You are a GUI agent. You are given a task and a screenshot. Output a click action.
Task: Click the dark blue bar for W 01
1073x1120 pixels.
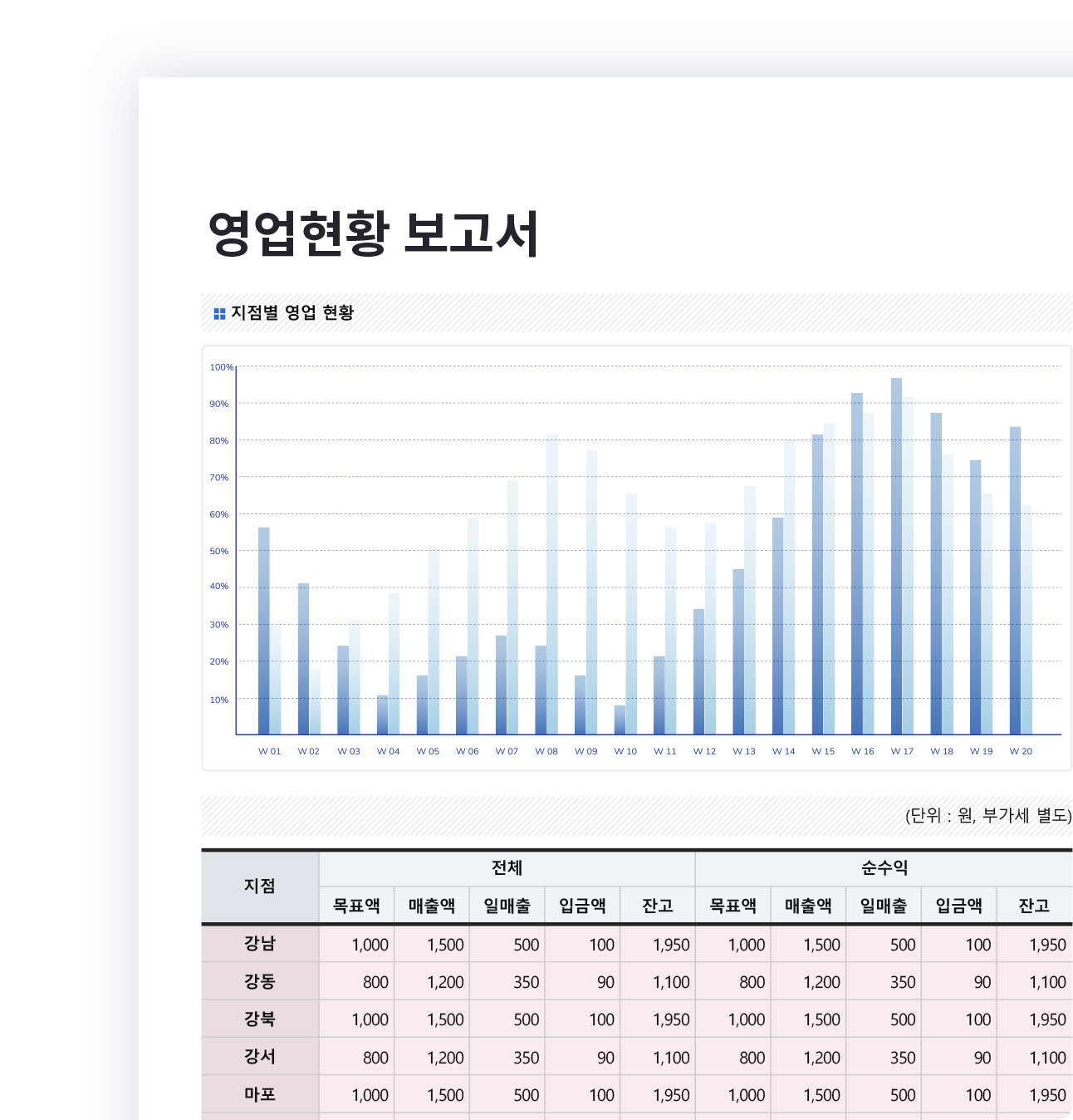coord(264,631)
